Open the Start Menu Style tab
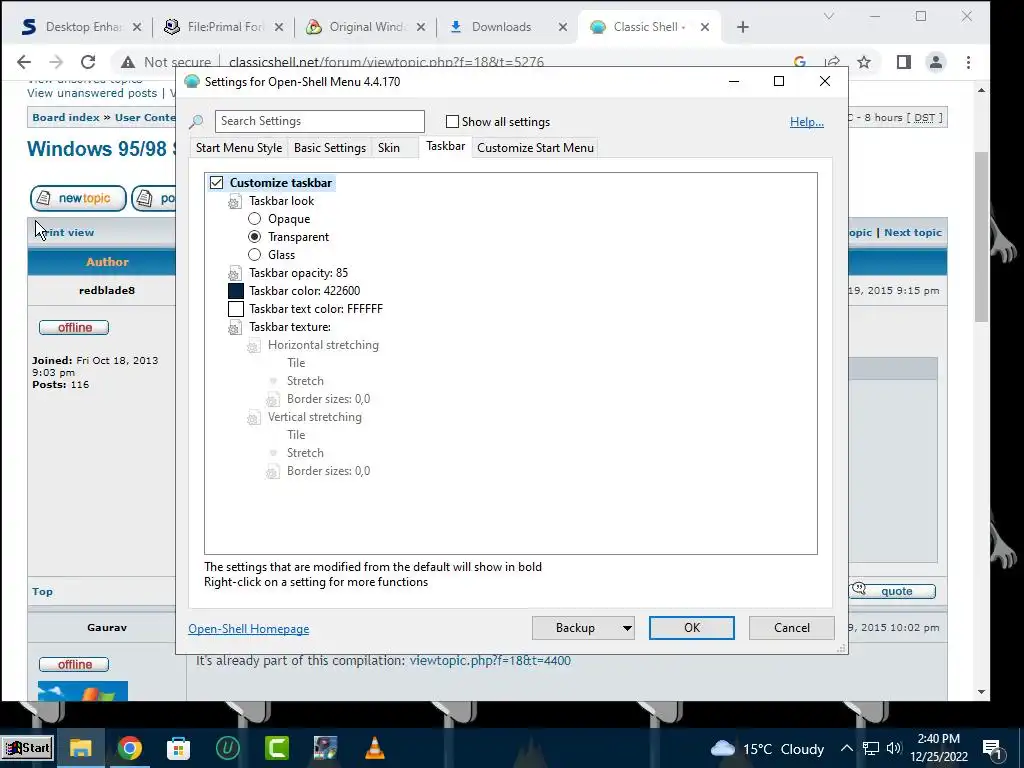 tap(239, 148)
